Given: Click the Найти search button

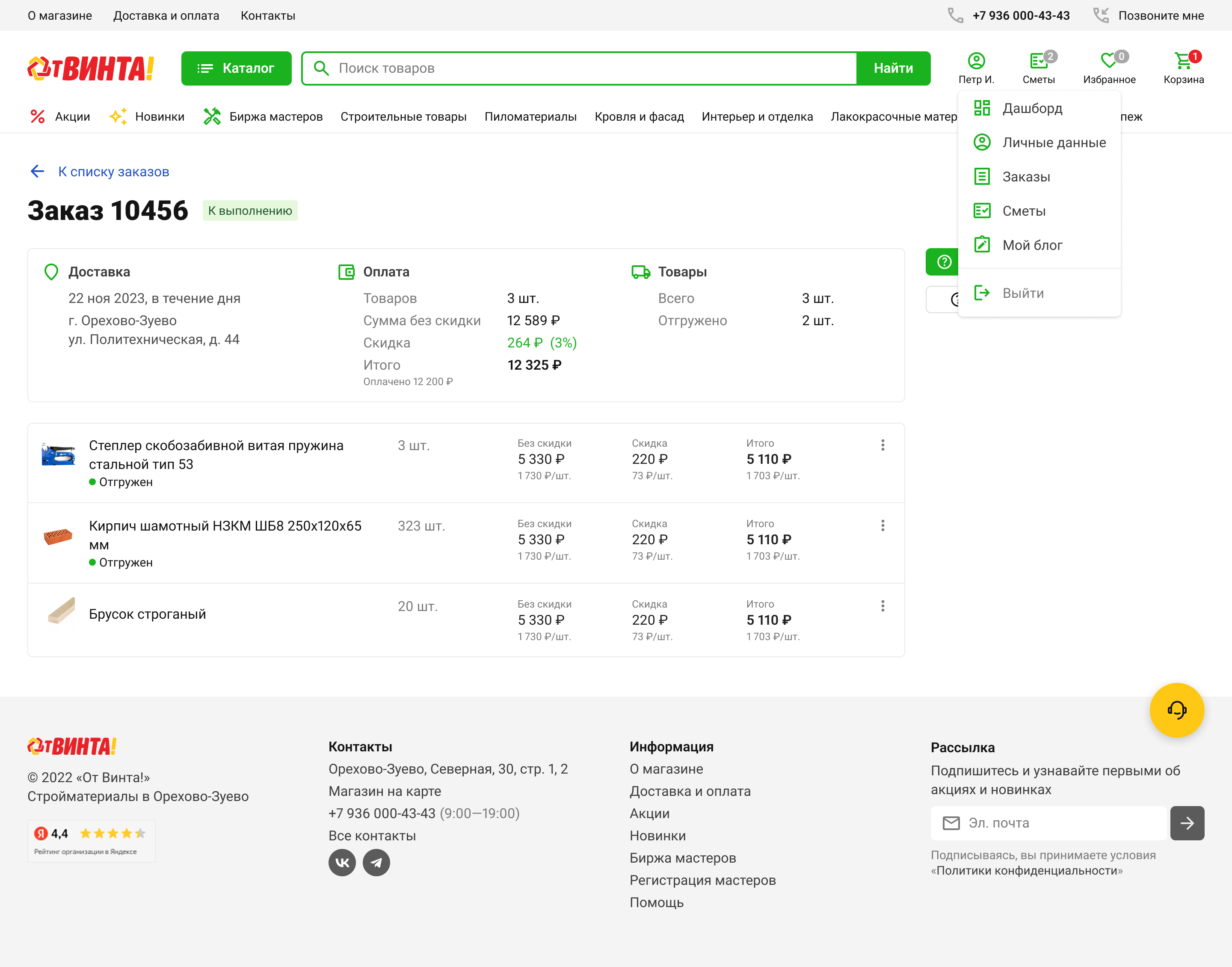Looking at the screenshot, I should [x=892, y=68].
